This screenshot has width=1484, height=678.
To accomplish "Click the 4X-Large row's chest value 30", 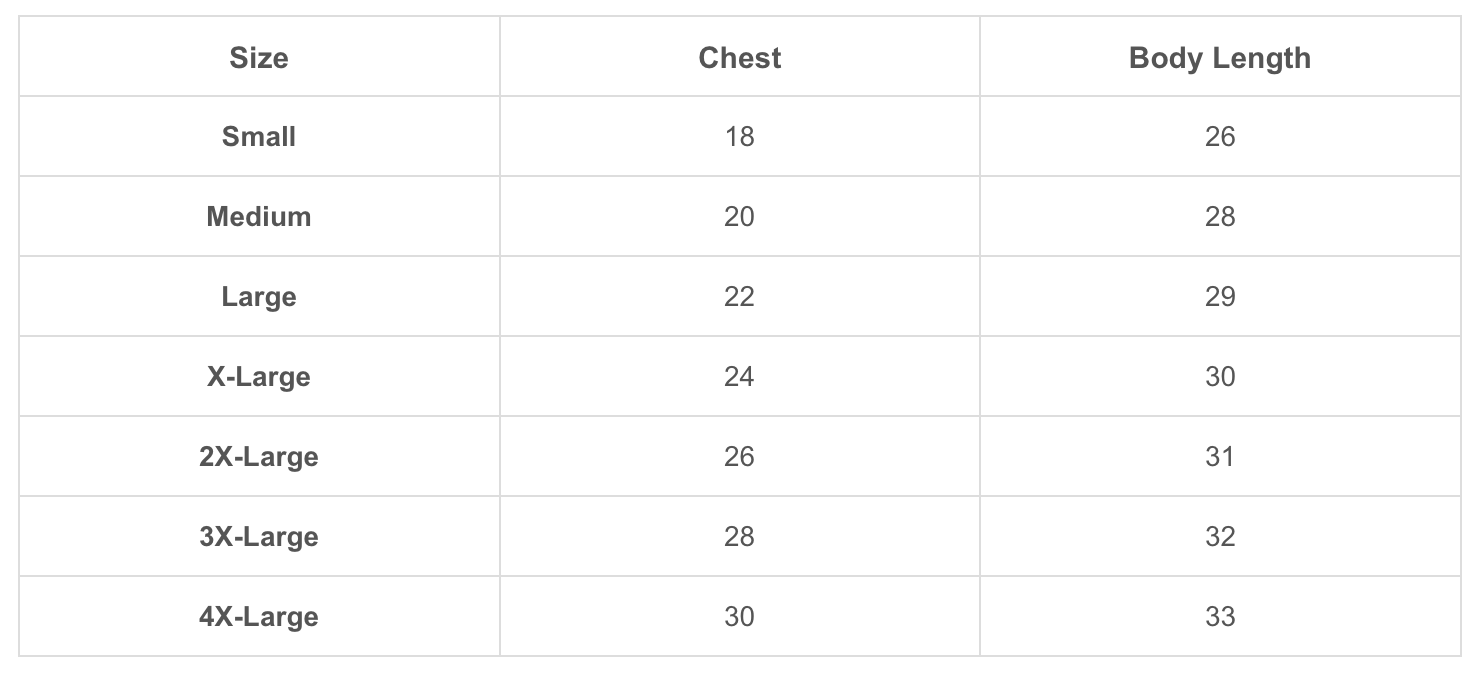I will point(739,617).
